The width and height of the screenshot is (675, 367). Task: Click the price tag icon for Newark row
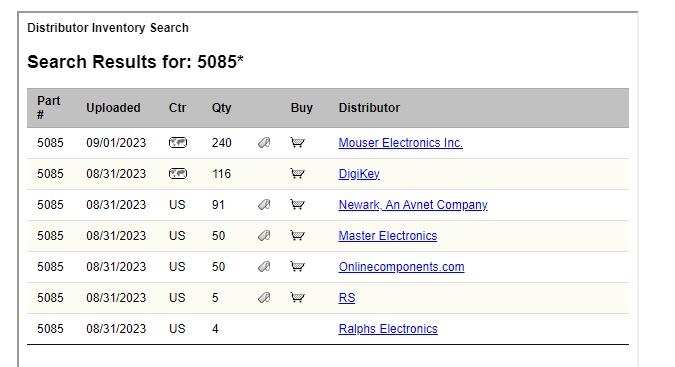pos(264,204)
